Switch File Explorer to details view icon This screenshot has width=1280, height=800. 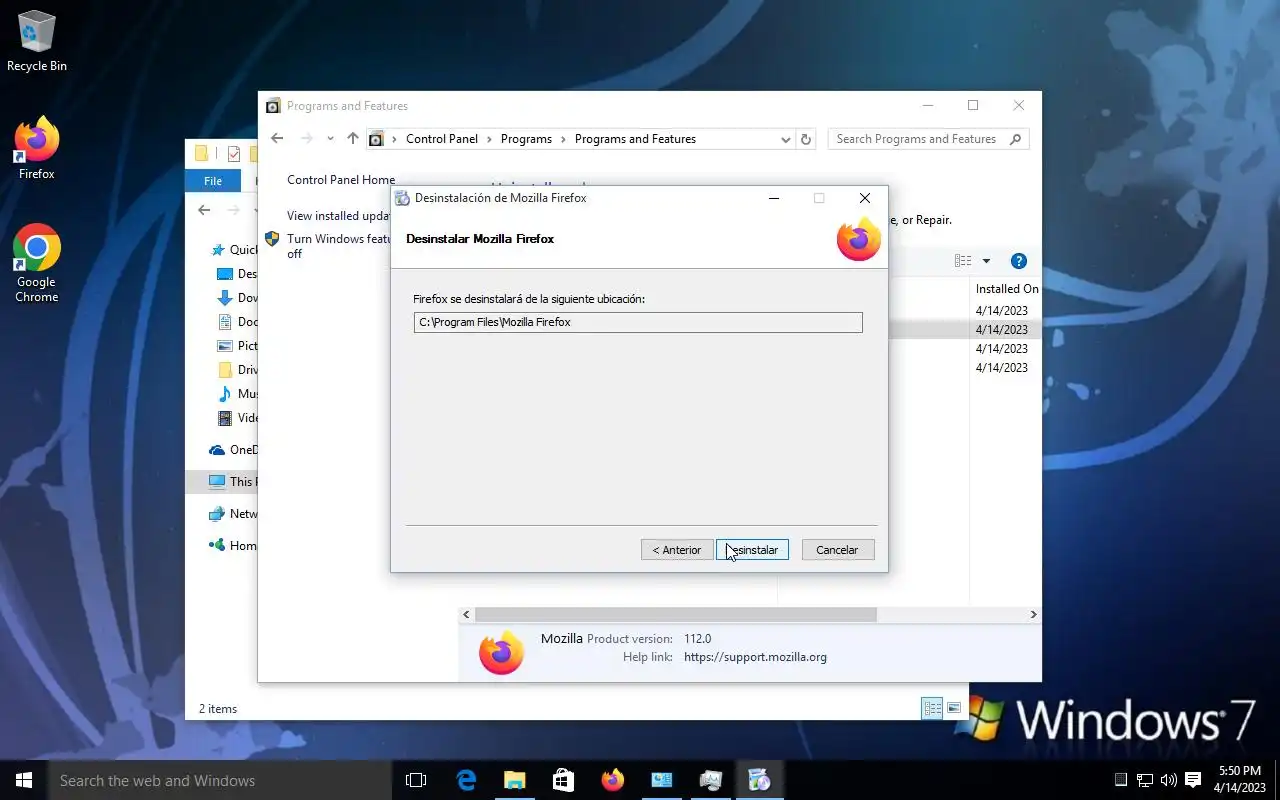(932, 708)
